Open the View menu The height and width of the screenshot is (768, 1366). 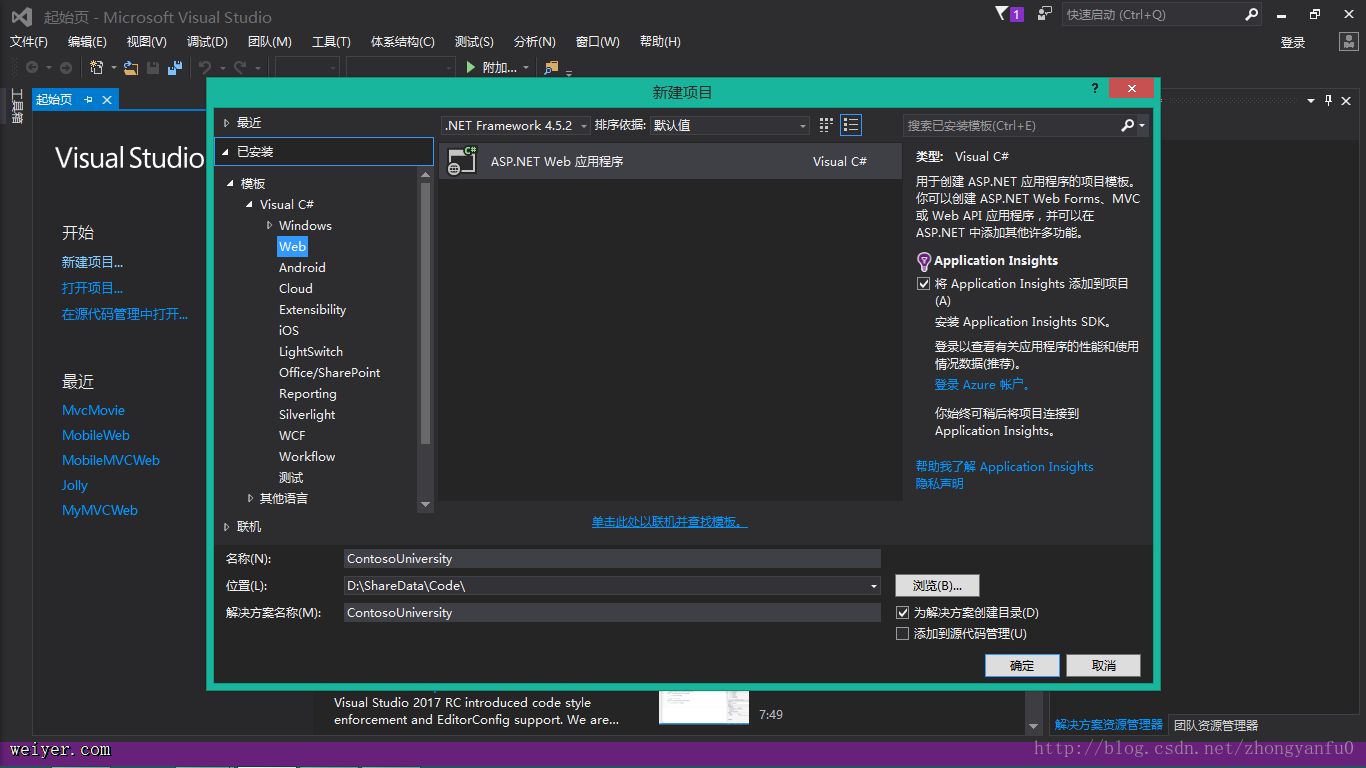[x=146, y=42]
